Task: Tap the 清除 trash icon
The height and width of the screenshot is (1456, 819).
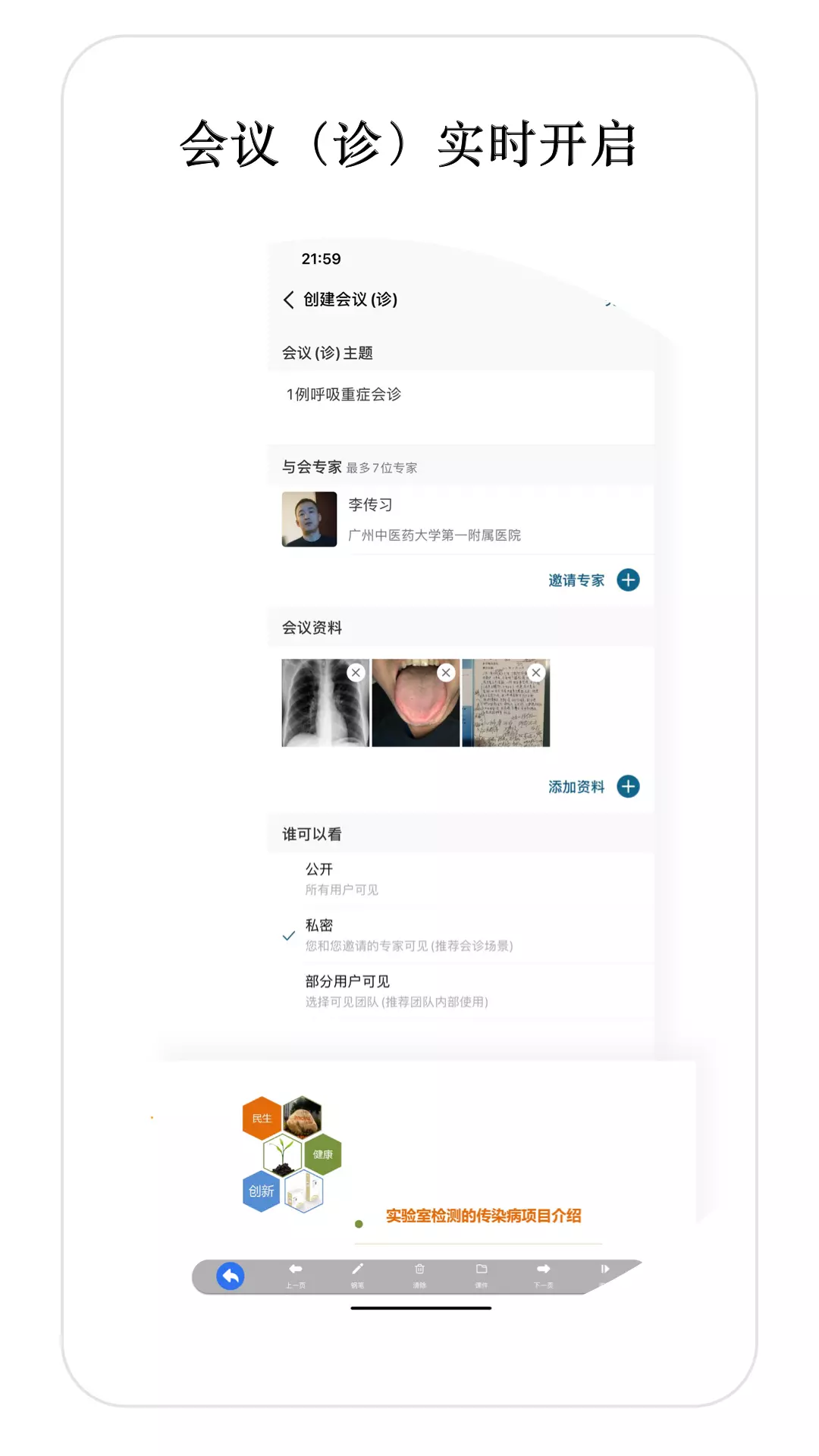Action: click(x=419, y=1275)
